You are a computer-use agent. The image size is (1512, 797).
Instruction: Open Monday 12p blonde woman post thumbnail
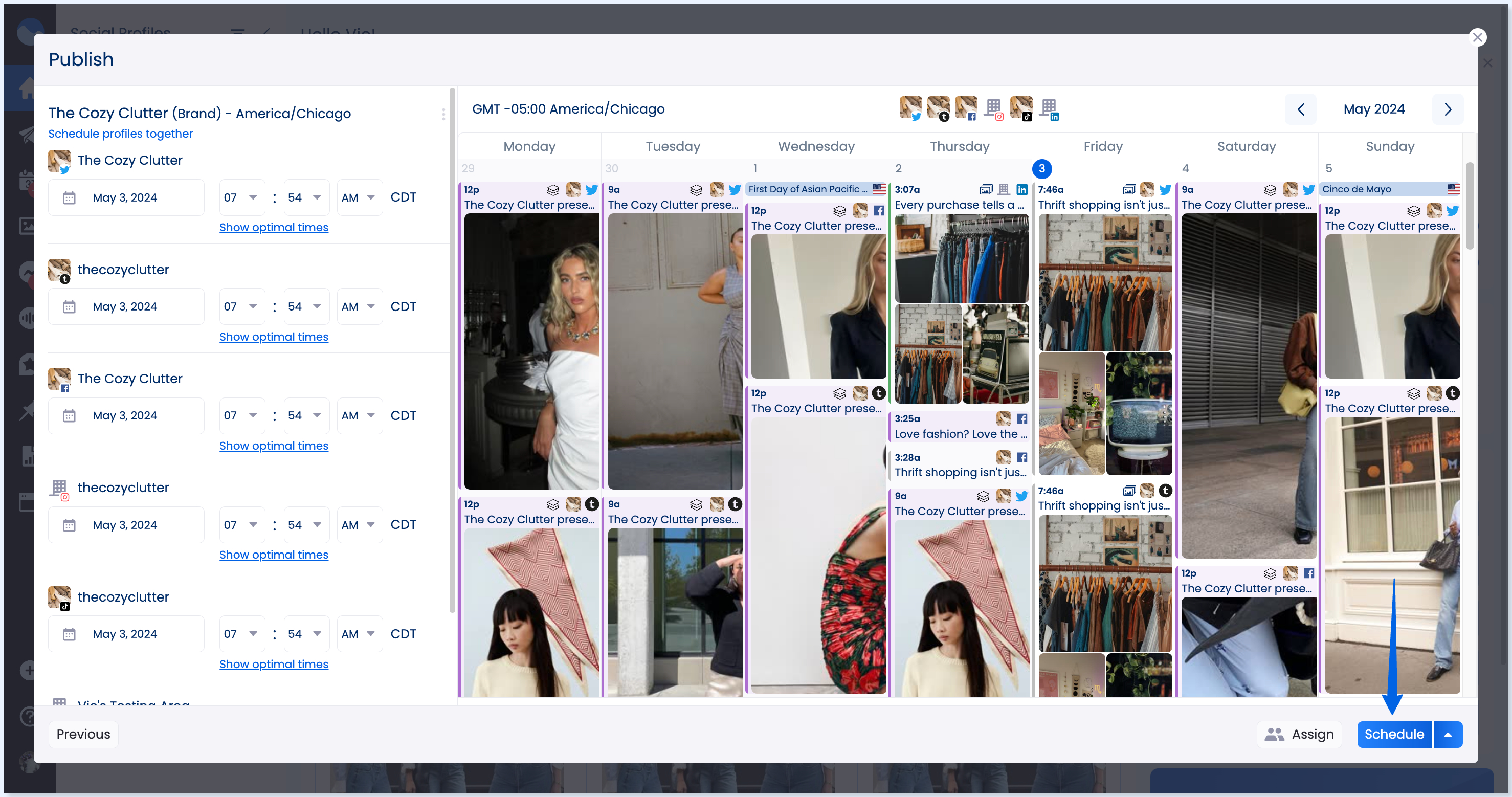[531, 351]
